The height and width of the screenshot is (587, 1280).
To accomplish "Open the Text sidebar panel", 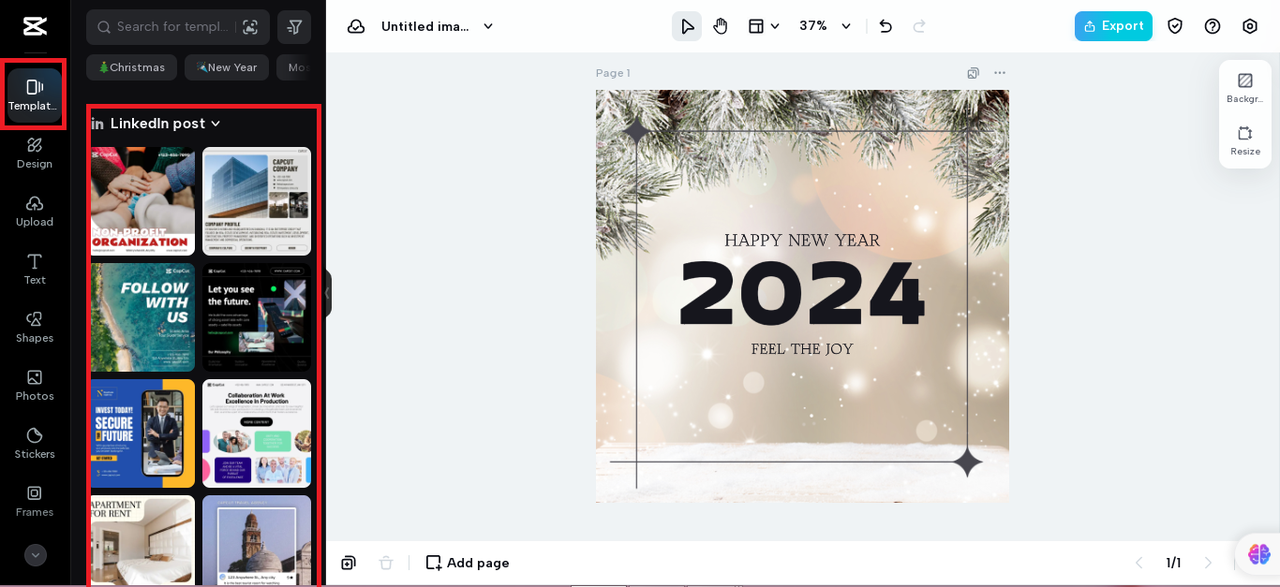I will 34,269.
